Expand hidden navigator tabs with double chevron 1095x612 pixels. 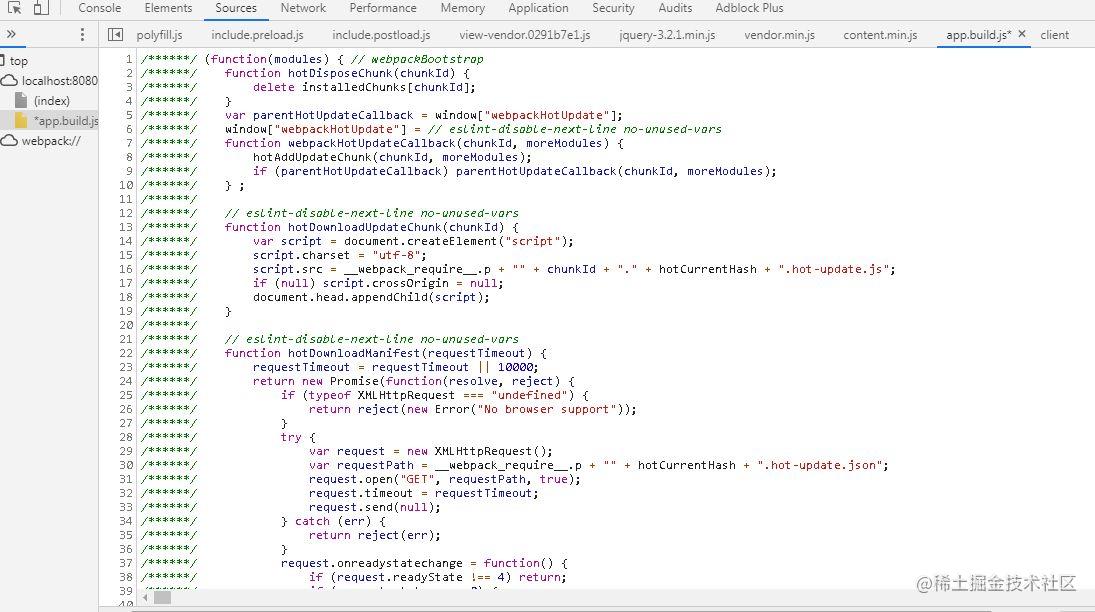pos(11,34)
